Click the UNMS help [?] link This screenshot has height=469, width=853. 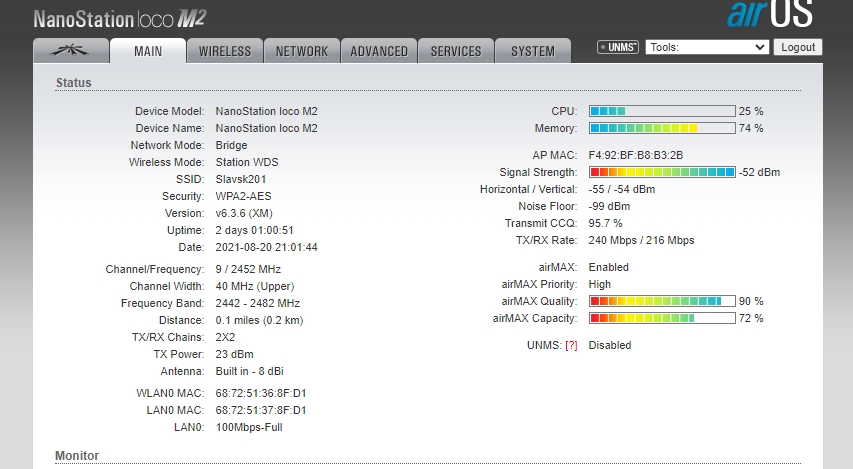(571, 345)
